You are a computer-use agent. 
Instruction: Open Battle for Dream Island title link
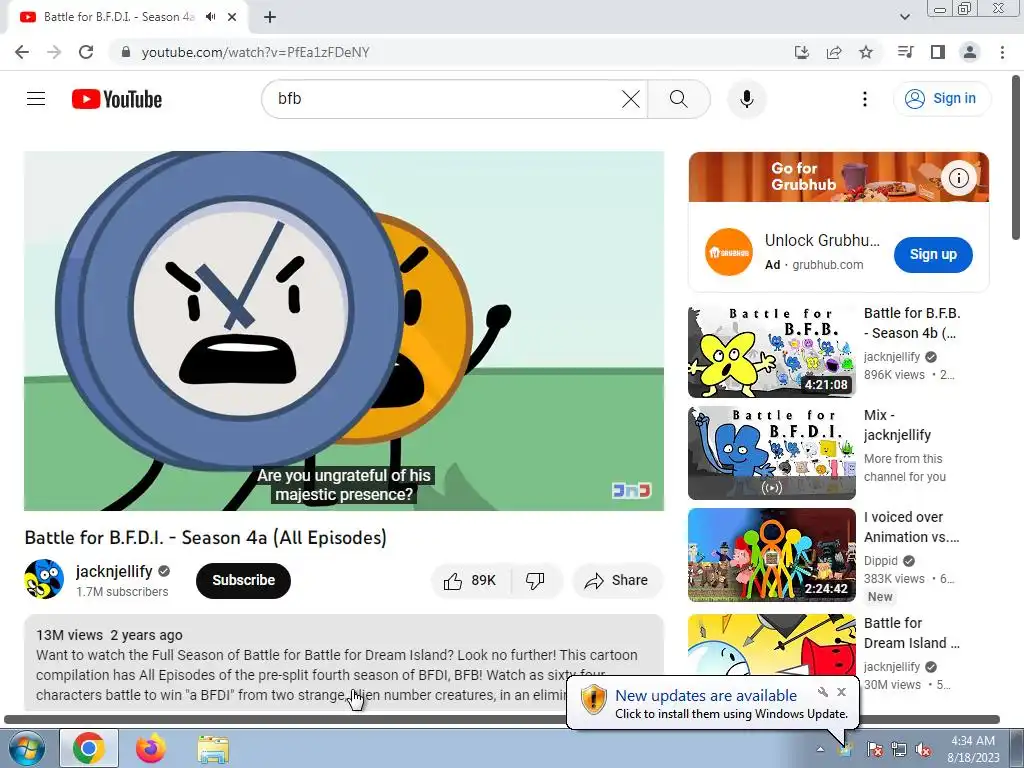coord(912,633)
